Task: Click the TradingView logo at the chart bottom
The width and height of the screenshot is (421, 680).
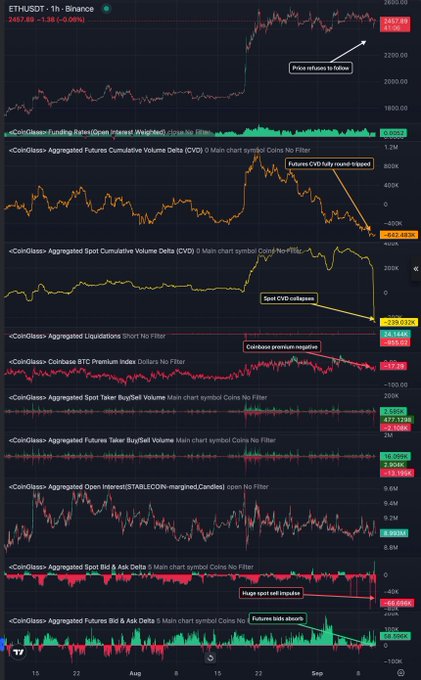Action: click(x=18, y=652)
